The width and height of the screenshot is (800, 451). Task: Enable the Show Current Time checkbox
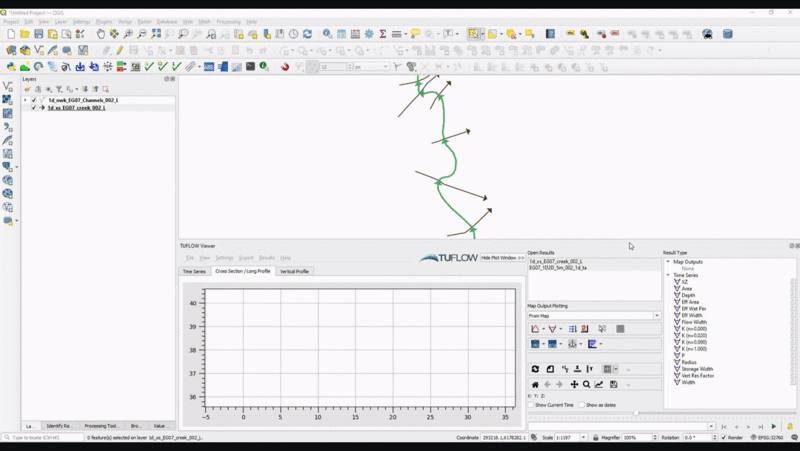(531, 405)
